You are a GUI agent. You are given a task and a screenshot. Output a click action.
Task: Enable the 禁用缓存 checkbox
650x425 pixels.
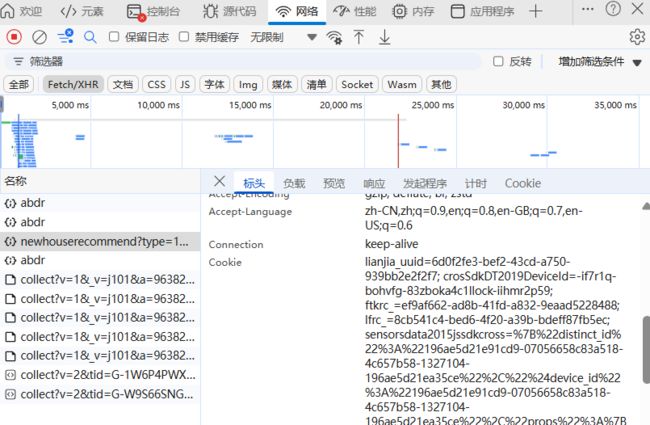click(x=184, y=37)
